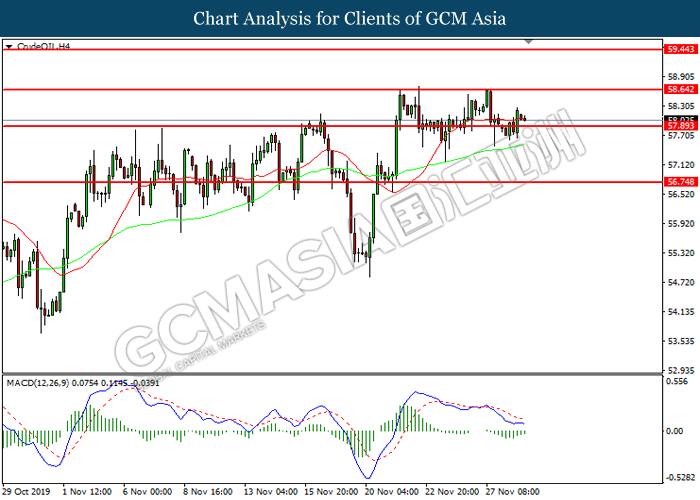The width and height of the screenshot is (700, 500).
Task: Click the CrudeOIL,H4 chart symbol label
Action: pyautogui.click(x=43, y=46)
